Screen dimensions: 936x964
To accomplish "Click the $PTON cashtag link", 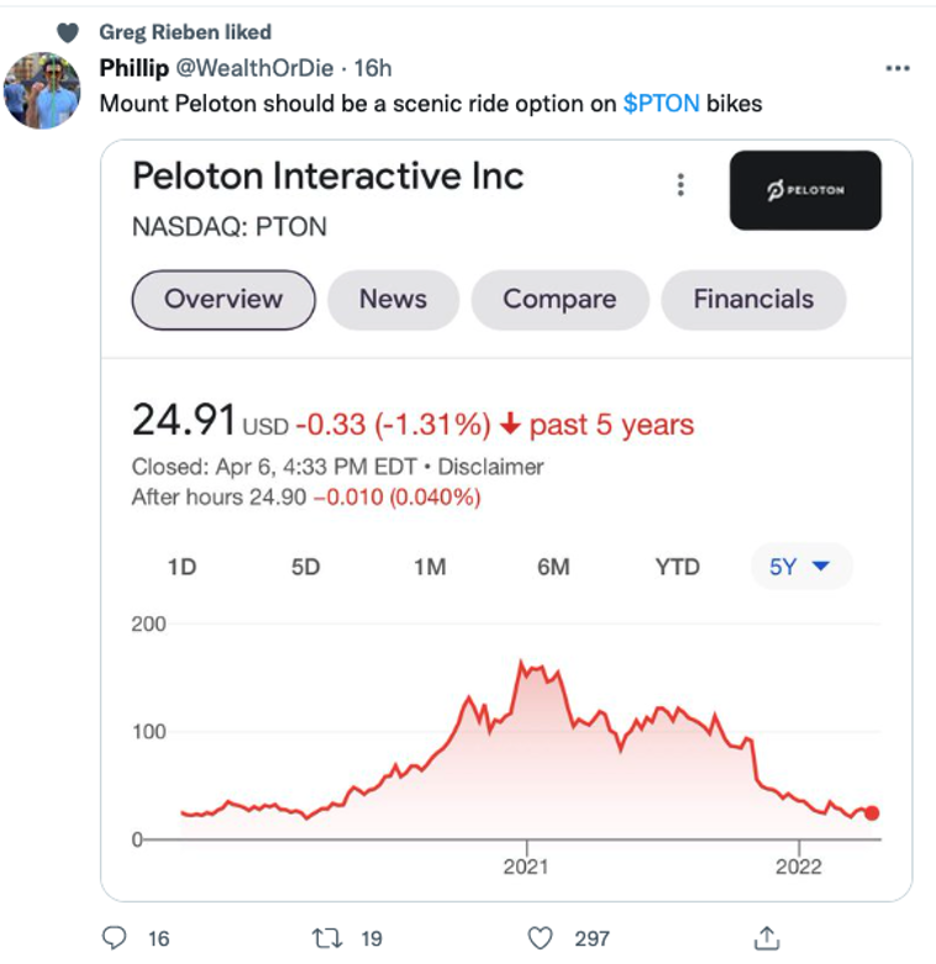I will 661,103.
